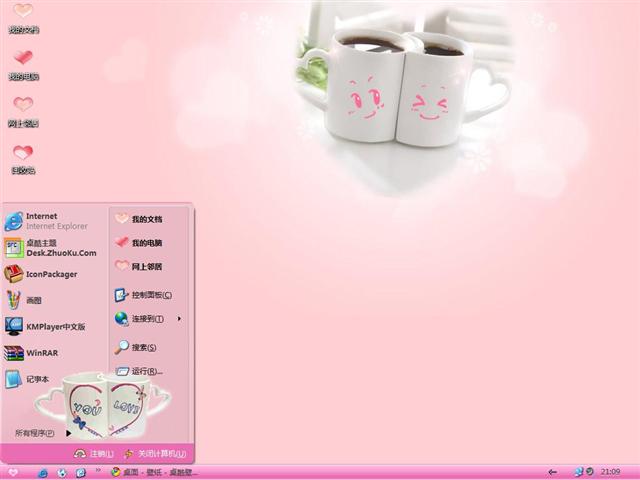This screenshot has height=480, width=640.
Task: Open the 网上邻居 heart icon on desktop
Action: 23,112
